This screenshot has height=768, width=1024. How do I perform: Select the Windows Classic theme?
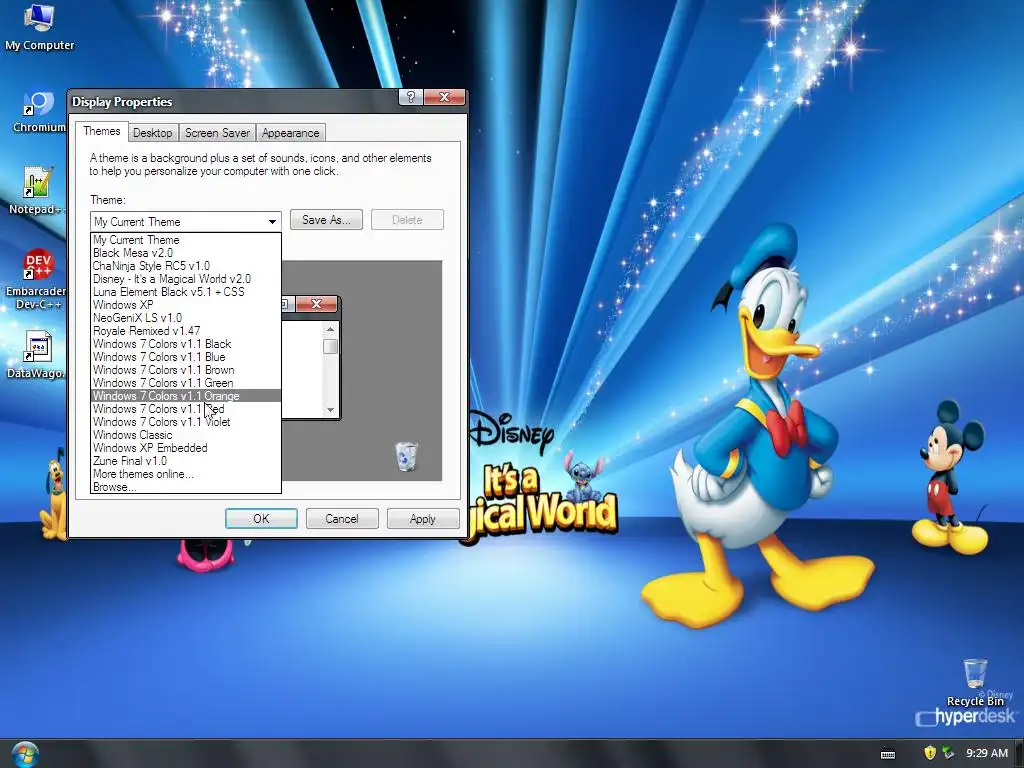click(x=185, y=435)
